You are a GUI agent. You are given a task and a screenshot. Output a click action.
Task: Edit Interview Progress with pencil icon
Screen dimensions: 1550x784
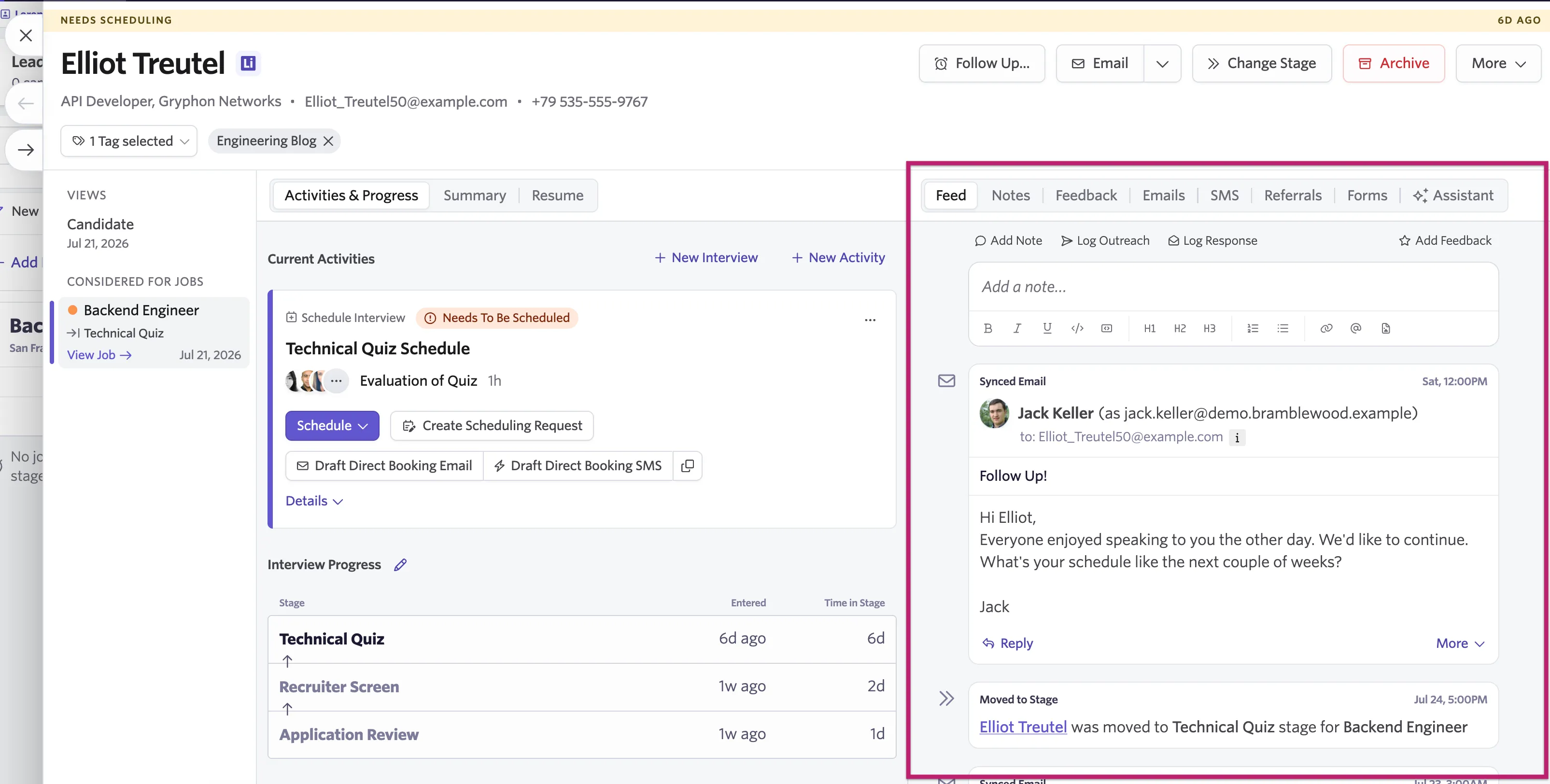coord(400,564)
